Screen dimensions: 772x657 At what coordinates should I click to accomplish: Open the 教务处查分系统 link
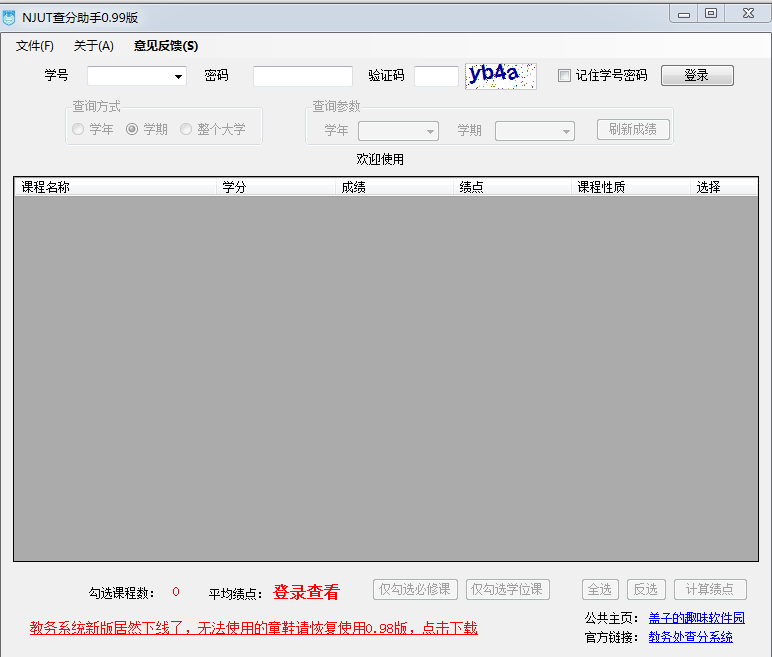(x=690, y=637)
